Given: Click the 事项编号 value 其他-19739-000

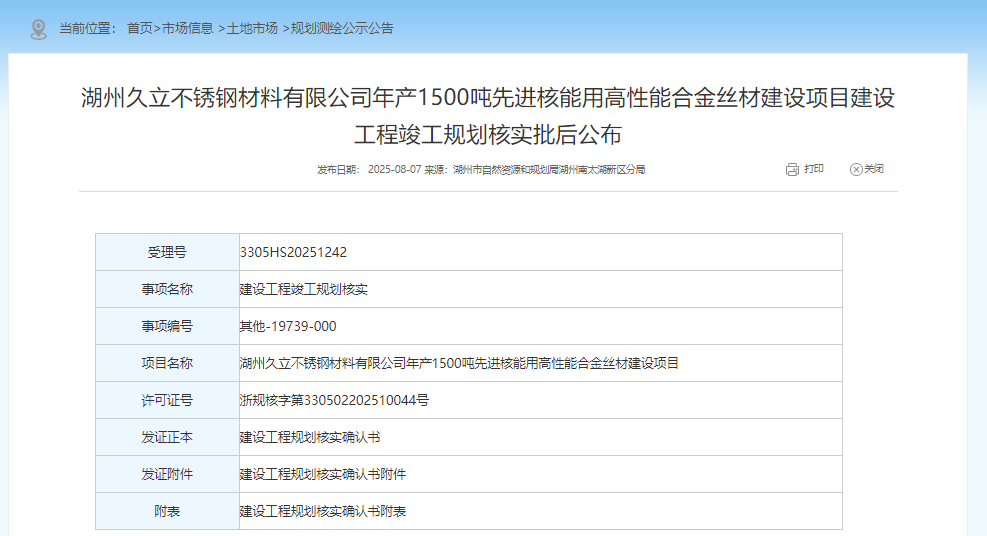Looking at the screenshot, I should tap(288, 326).
